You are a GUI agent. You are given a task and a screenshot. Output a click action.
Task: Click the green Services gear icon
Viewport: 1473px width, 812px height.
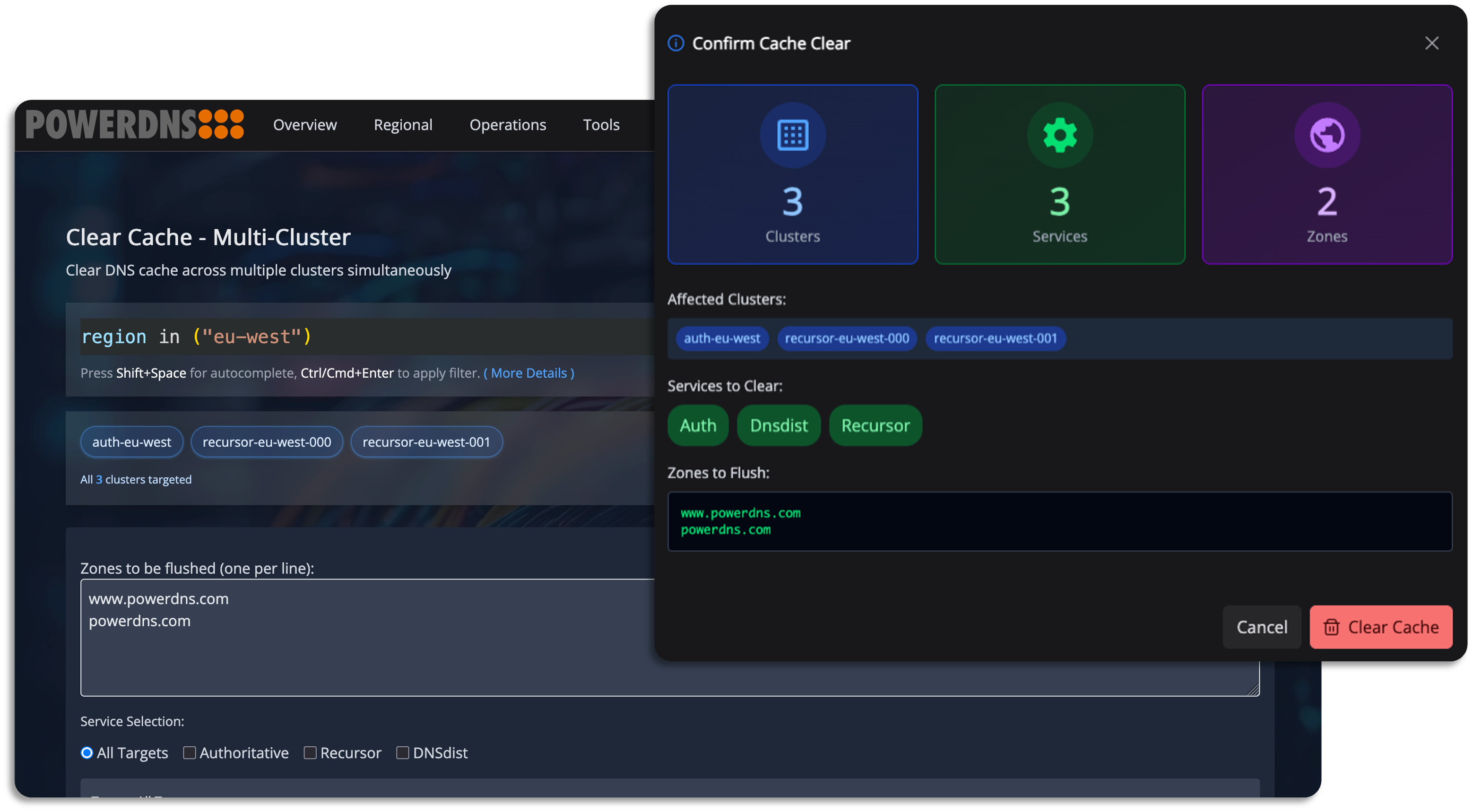tap(1059, 135)
